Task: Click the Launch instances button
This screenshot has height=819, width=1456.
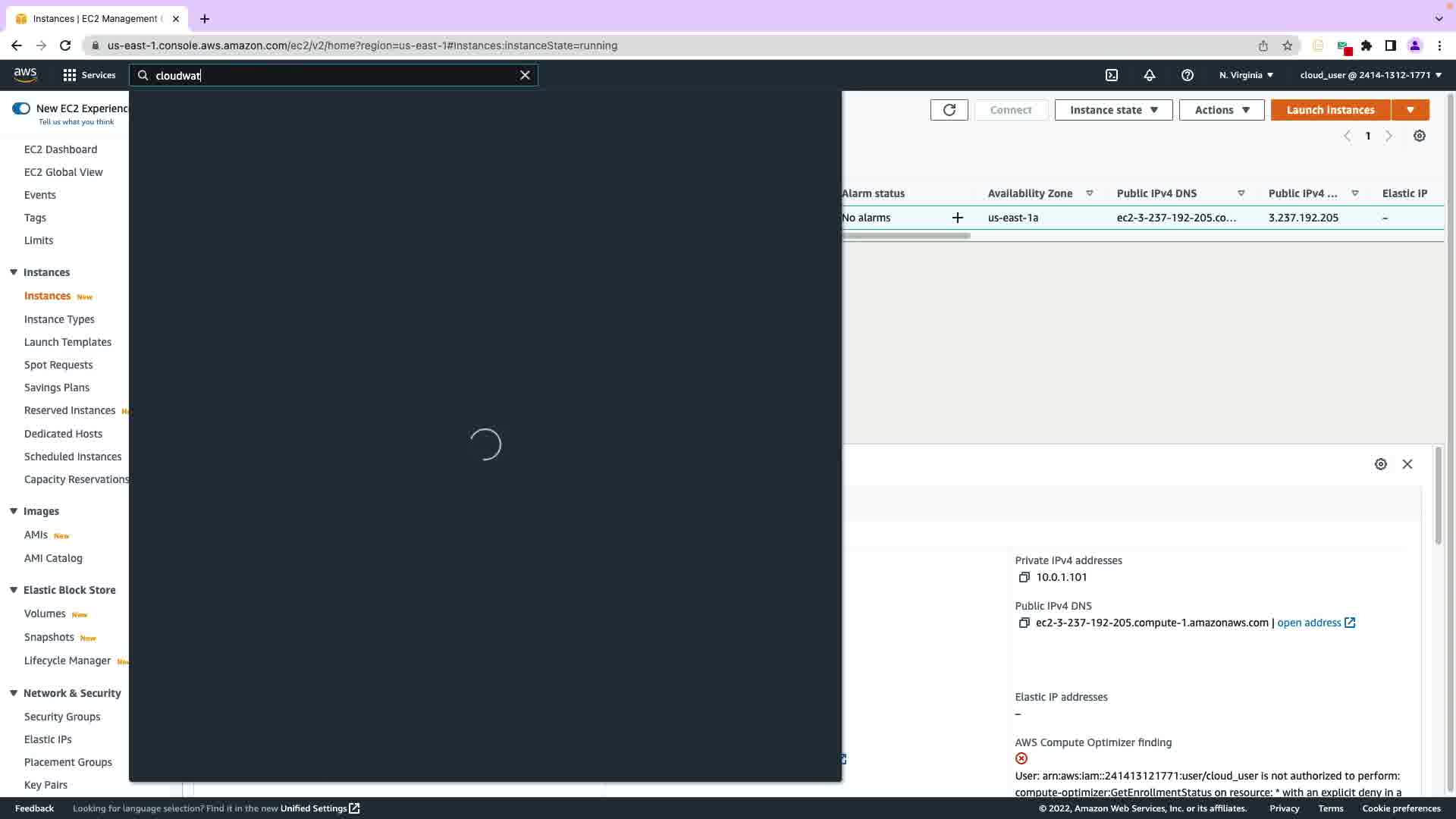Action: point(1330,110)
